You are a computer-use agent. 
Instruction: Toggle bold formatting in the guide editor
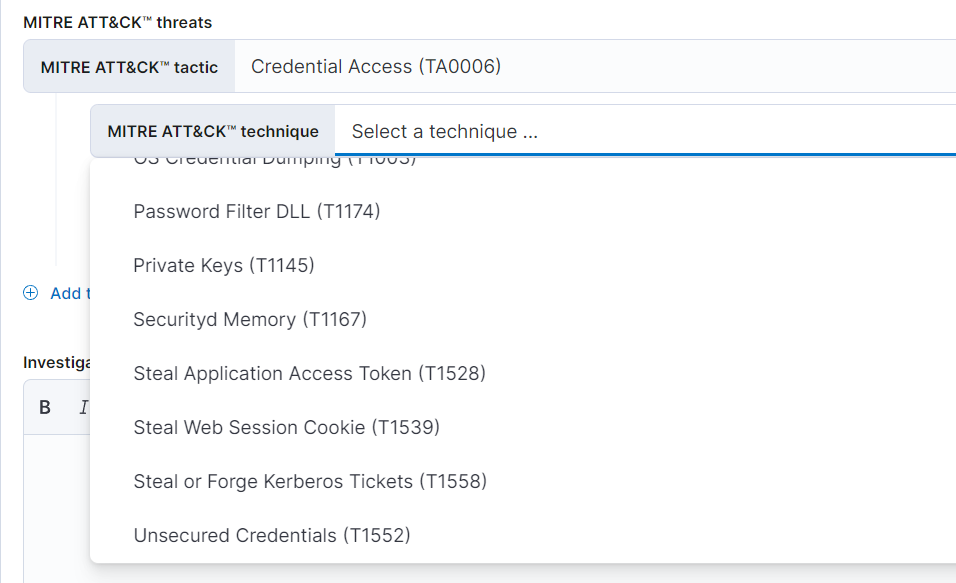44,407
